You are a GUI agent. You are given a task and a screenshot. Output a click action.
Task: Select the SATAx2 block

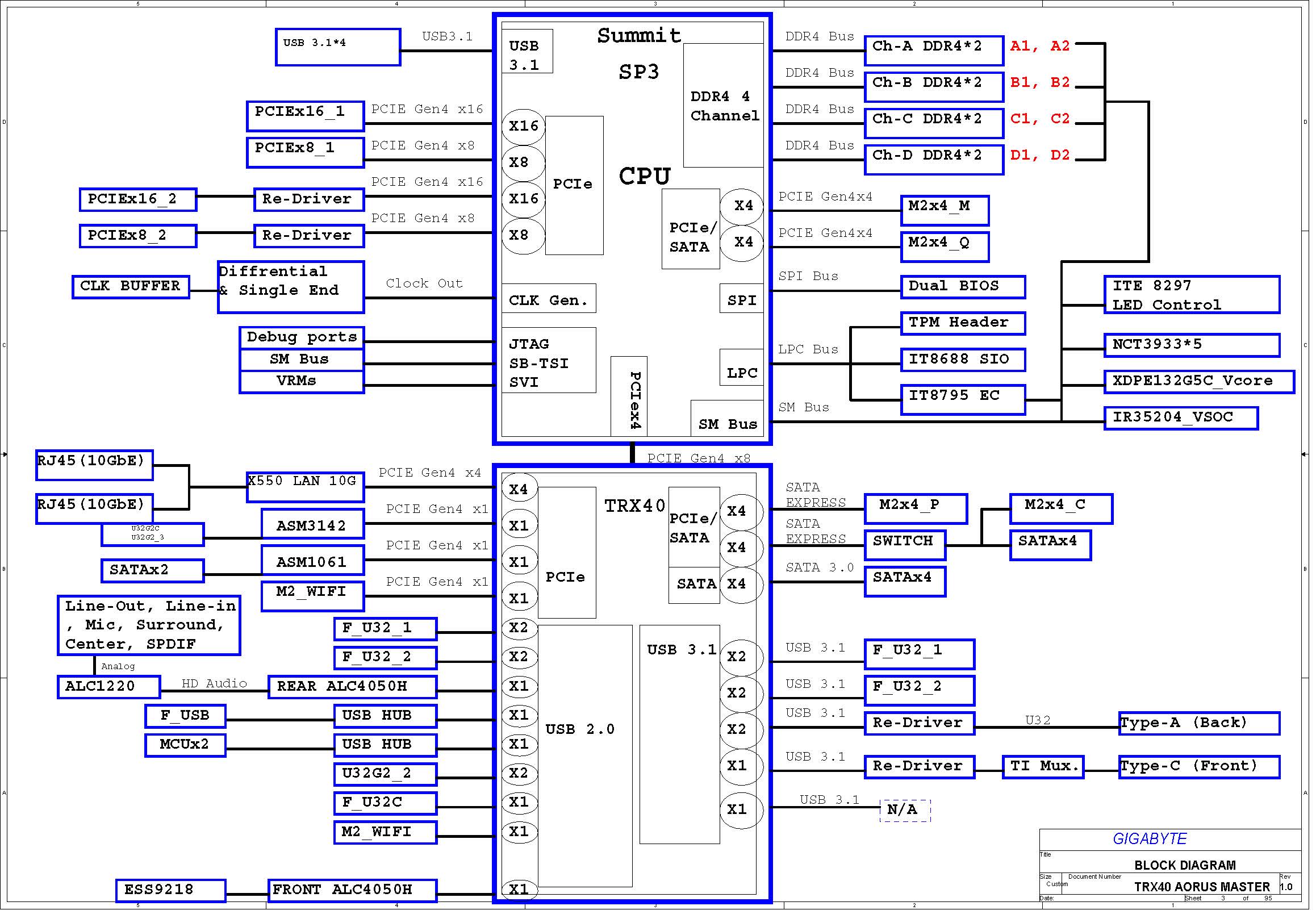153,571
